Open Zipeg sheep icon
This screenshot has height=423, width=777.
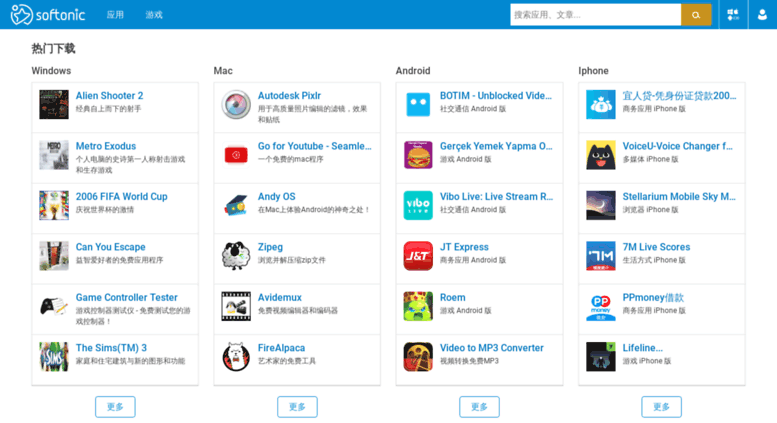[x=236, y=256]
